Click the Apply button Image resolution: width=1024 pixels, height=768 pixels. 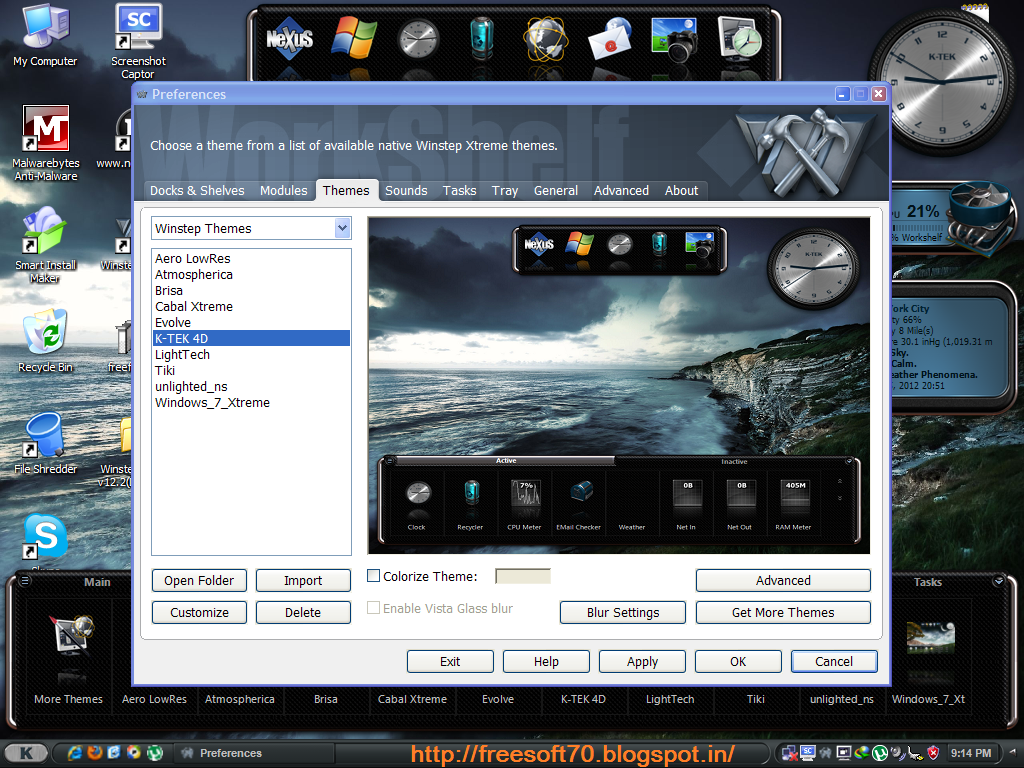point(641,661)
